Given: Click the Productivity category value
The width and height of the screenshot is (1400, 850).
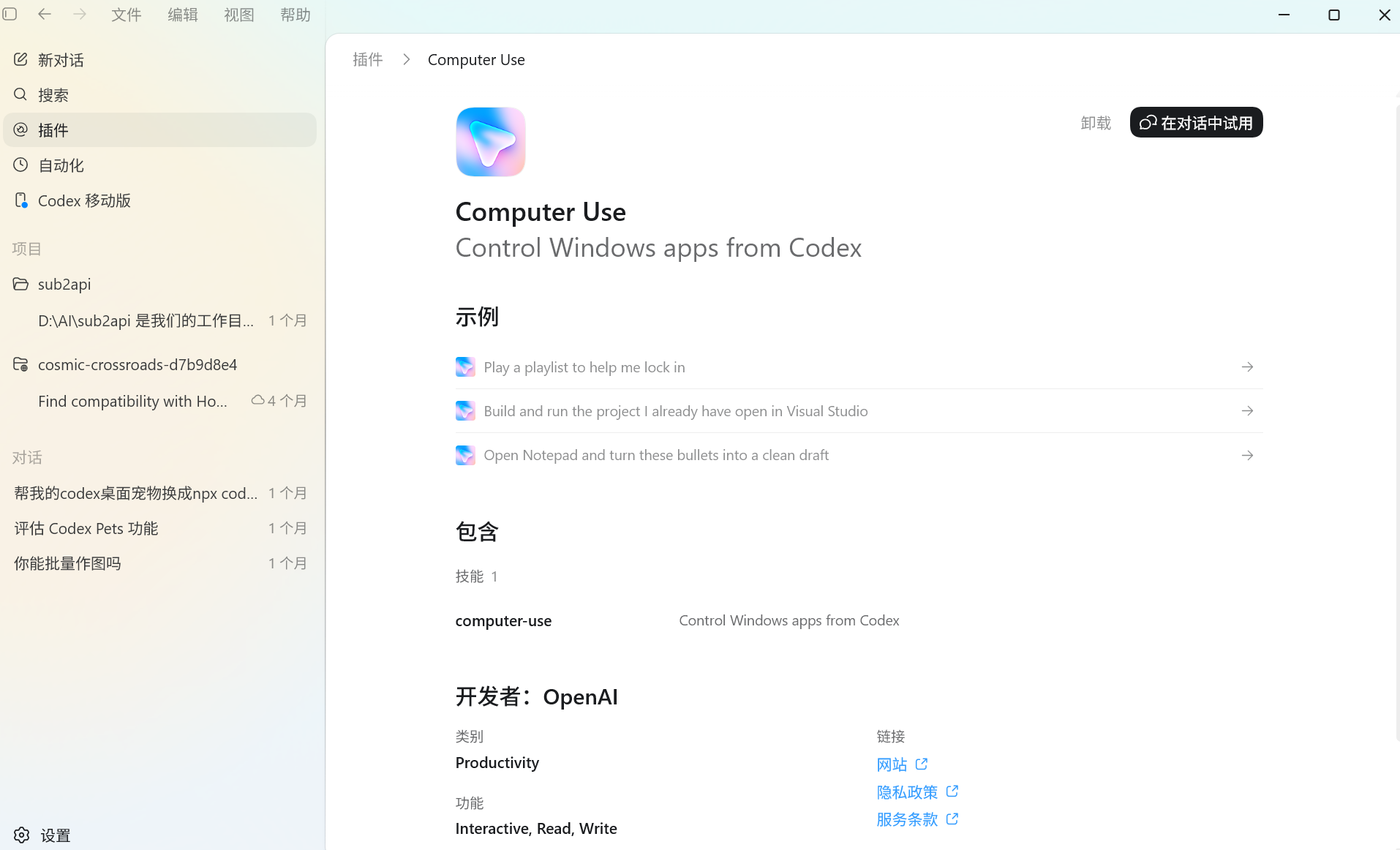Looking at the screenshot, I should (497, 762).
